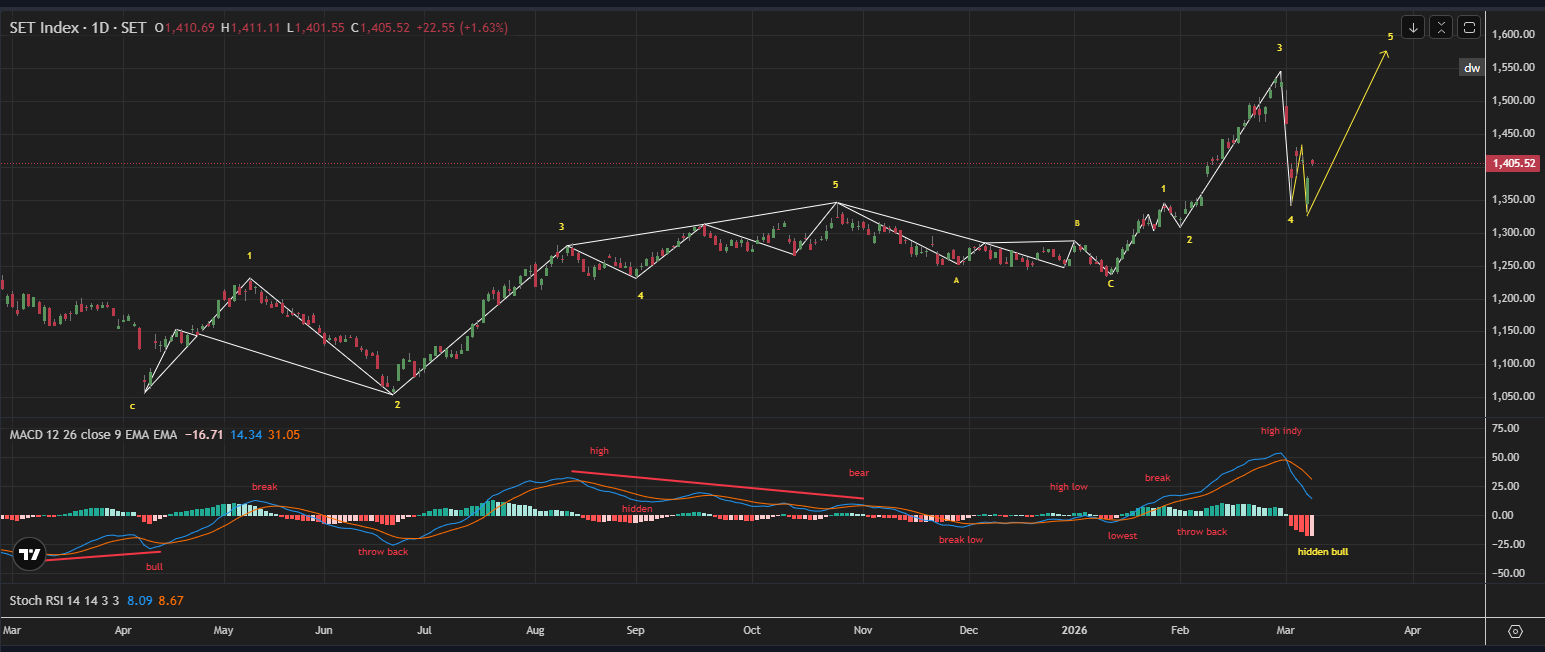Screen dimensions: 1545x652
Task: Click the maximize pane icon
Action: point(1469,27)
